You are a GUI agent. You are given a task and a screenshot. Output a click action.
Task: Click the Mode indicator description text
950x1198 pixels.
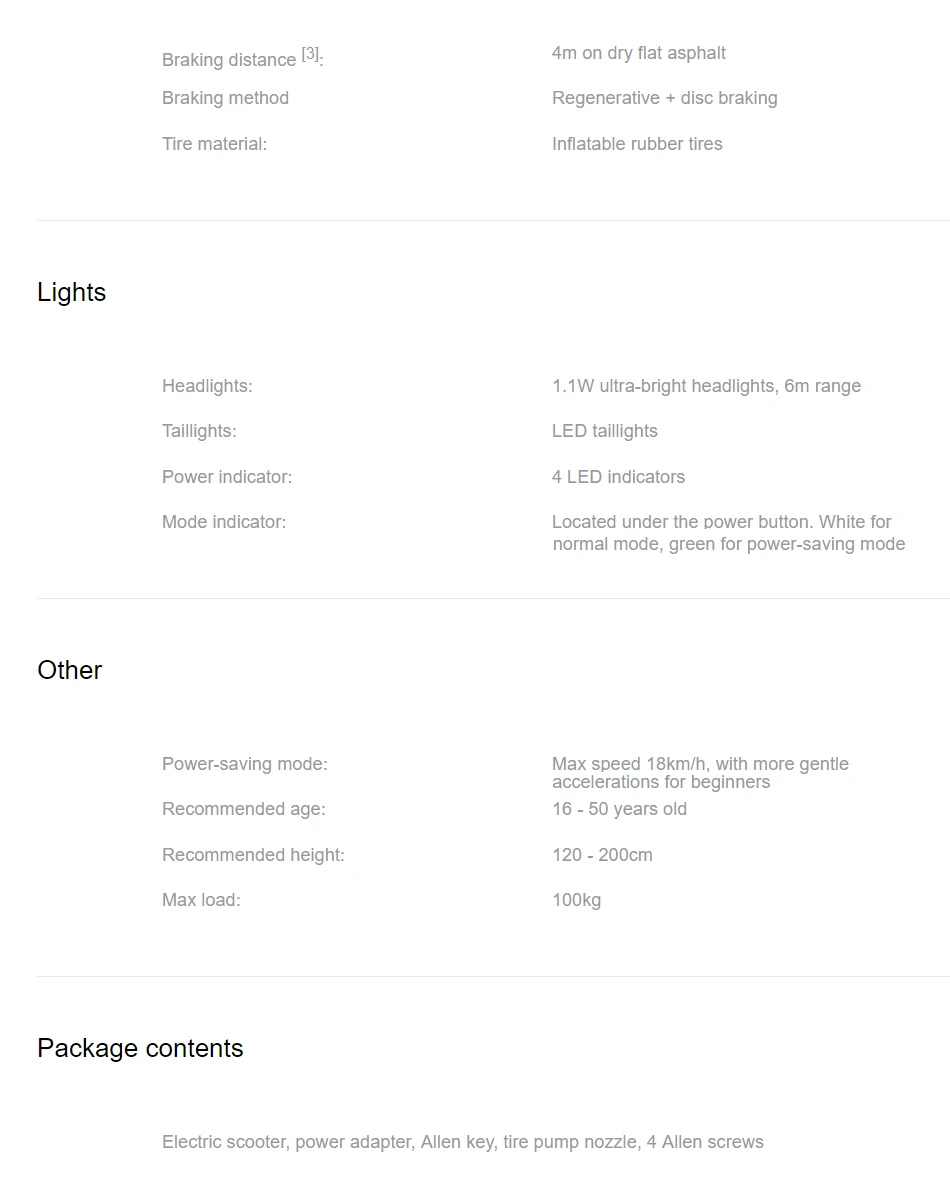[728, 533]
